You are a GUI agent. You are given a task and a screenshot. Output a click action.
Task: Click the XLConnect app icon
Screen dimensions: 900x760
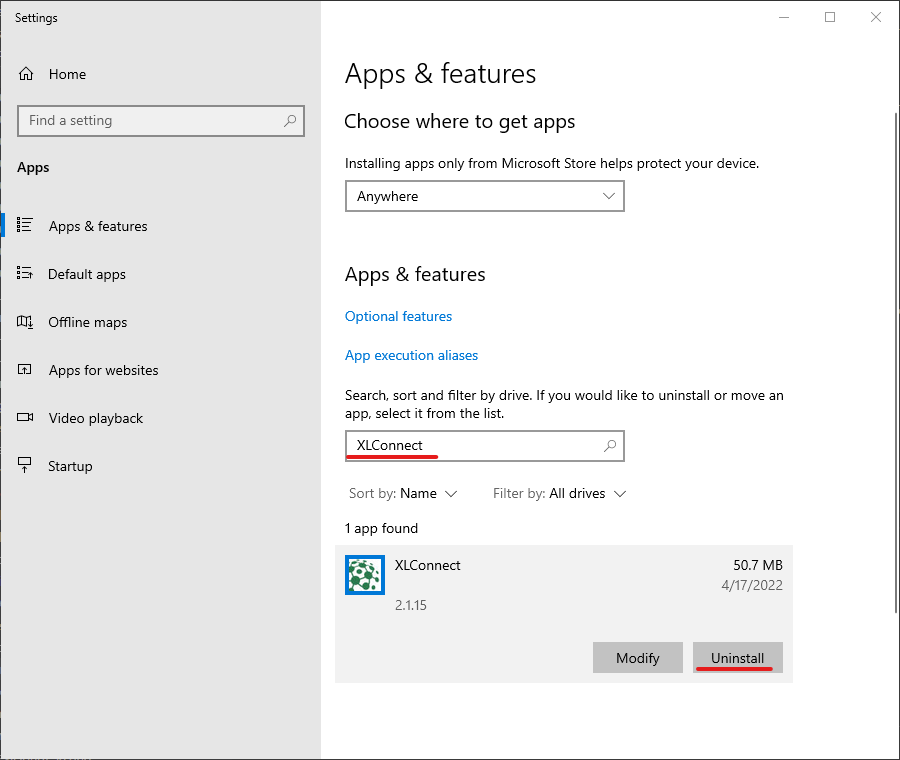point(365,575)
